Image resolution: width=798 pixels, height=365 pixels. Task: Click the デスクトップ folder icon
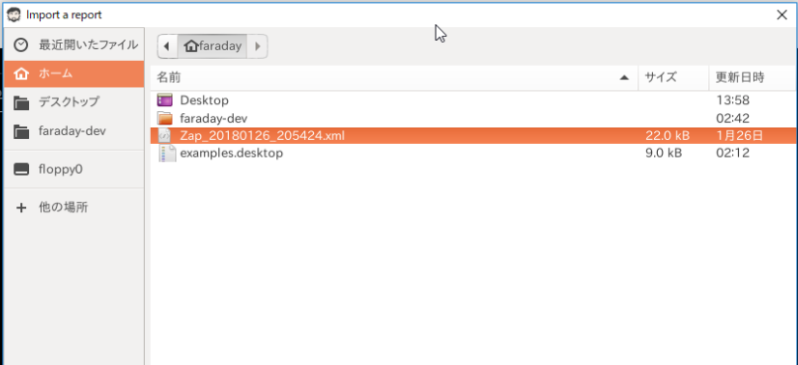click(21, 103)
